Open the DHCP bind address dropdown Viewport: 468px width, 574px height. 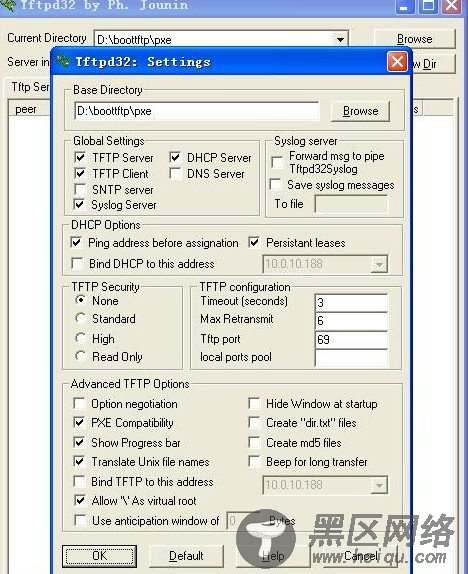coord(379,264)
